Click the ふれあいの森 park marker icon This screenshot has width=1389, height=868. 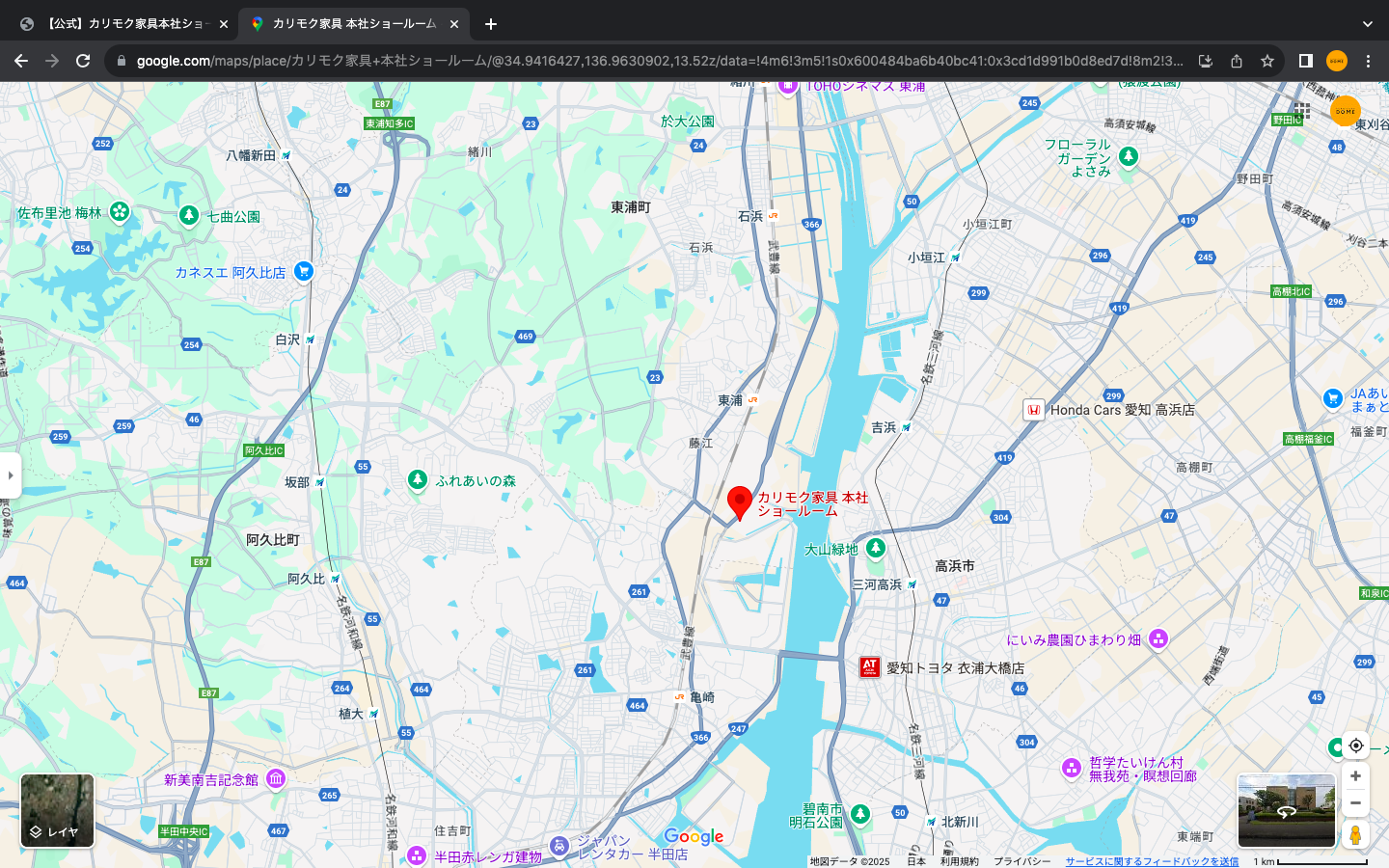[x=418, y=480]
